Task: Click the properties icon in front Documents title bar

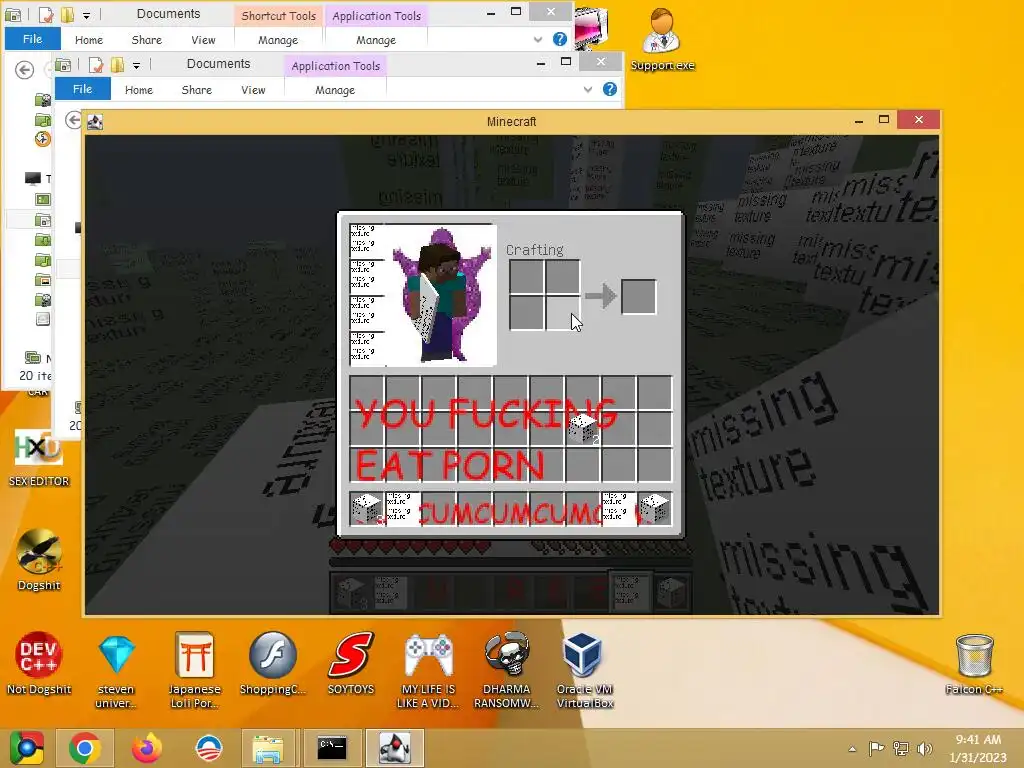Action: pyautogui.click(x=96, y=65)
